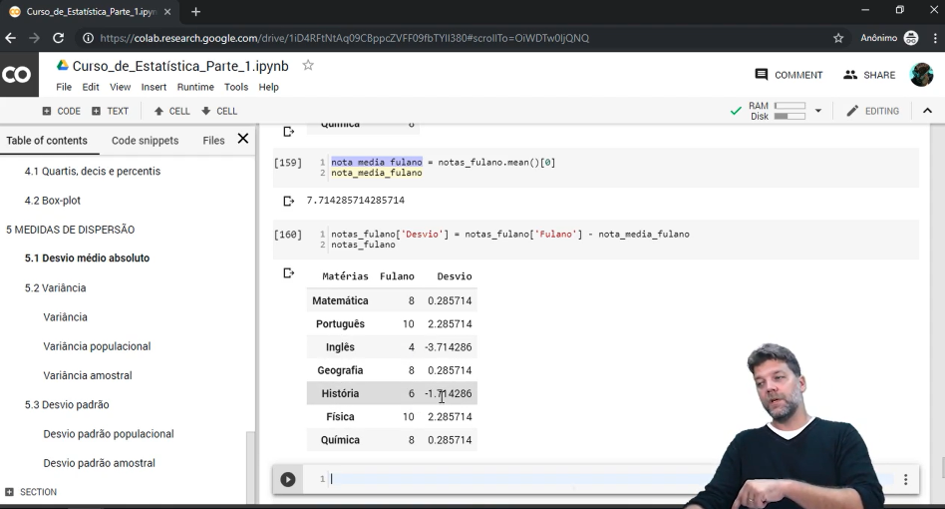Click output icon beside the Química row at top

(x=289, y=131)
